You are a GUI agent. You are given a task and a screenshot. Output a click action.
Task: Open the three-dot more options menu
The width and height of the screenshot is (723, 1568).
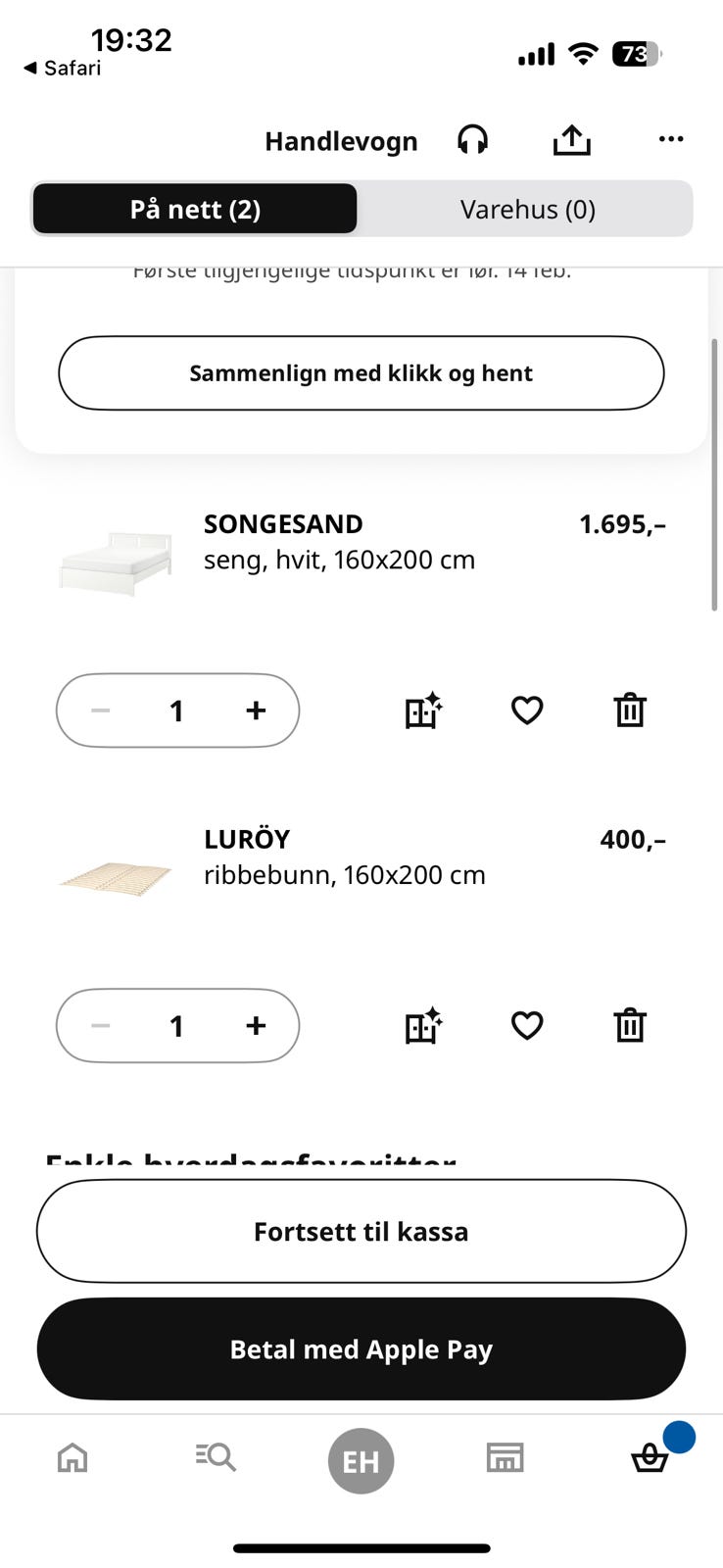[671, 139]
